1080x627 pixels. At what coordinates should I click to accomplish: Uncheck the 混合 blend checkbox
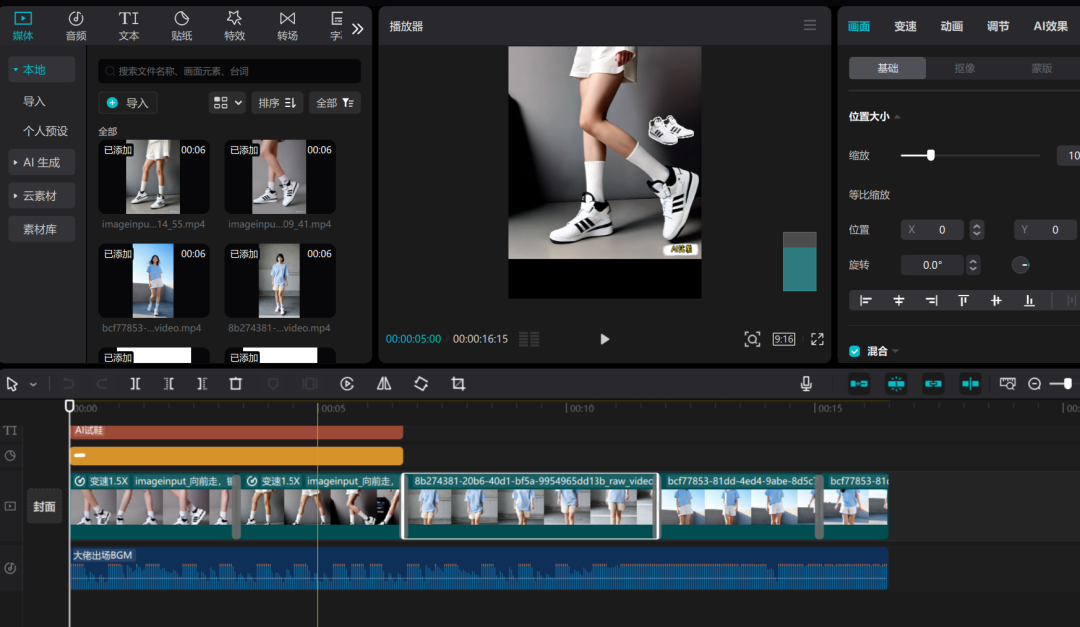(853, 351)
